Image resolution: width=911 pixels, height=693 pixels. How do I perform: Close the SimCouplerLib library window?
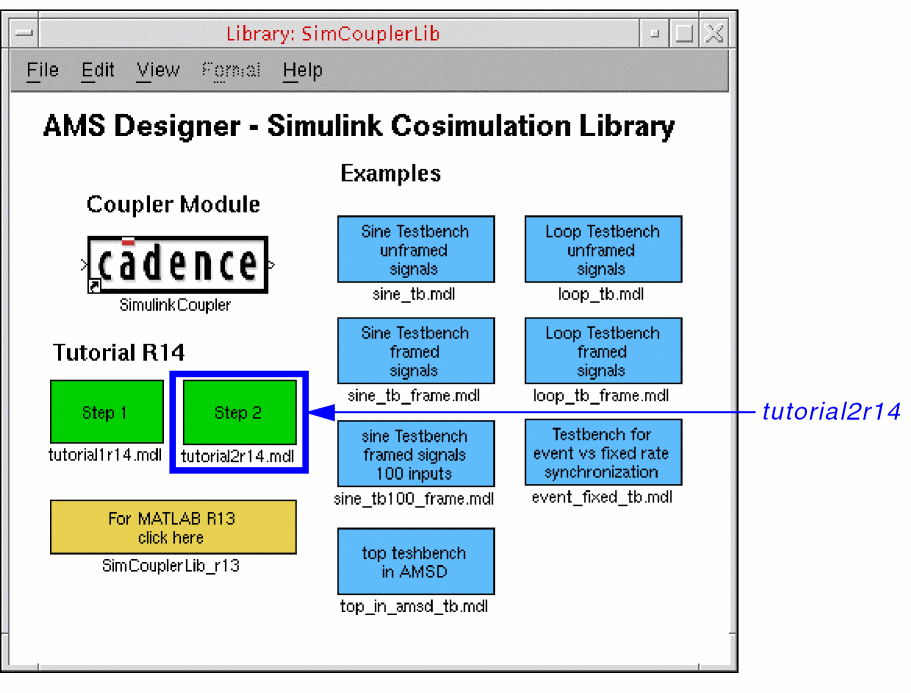pos(714,34)
